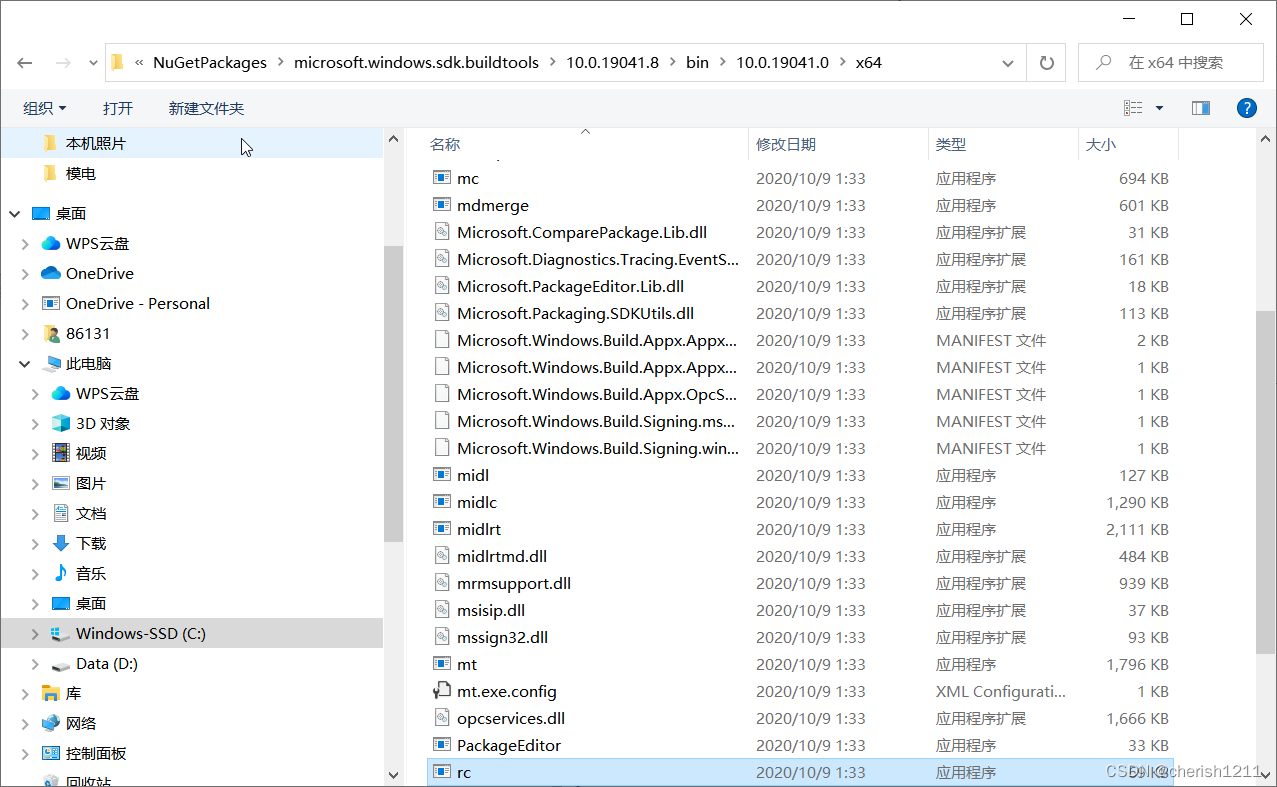1277x787 pixels.
Task: Select file name Microsoft.Windows.Build.Signing.win...
Action: 598,448
